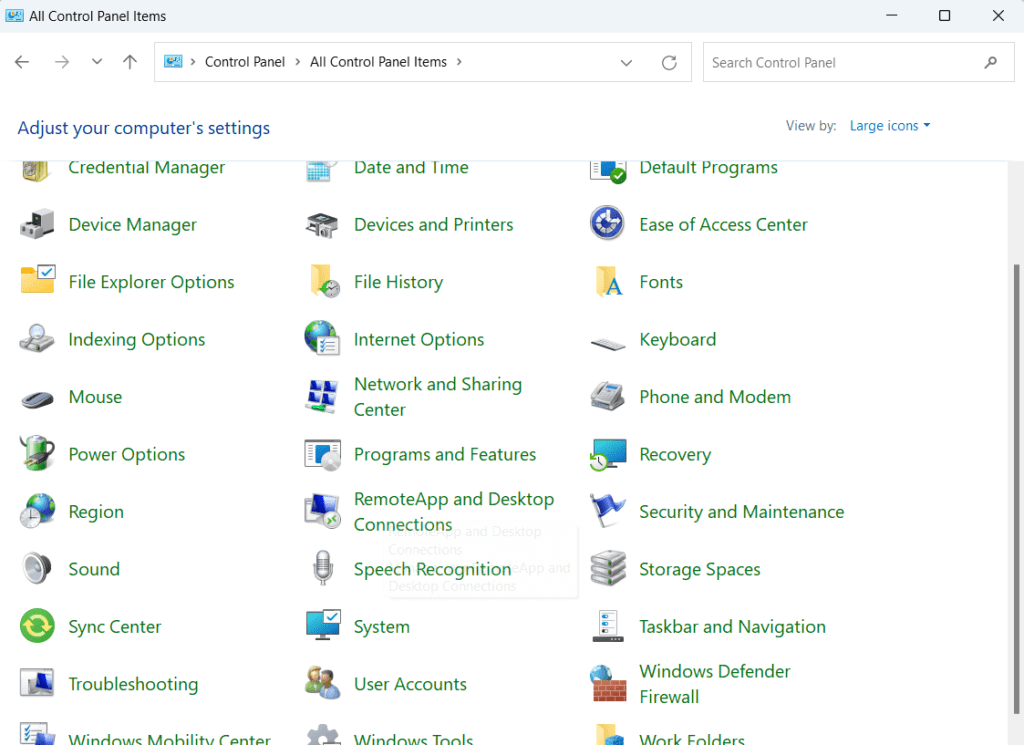Go up one level with Up arrow
The height and width of the screenshot is (745, 1024).
click(x=130, y=62)
